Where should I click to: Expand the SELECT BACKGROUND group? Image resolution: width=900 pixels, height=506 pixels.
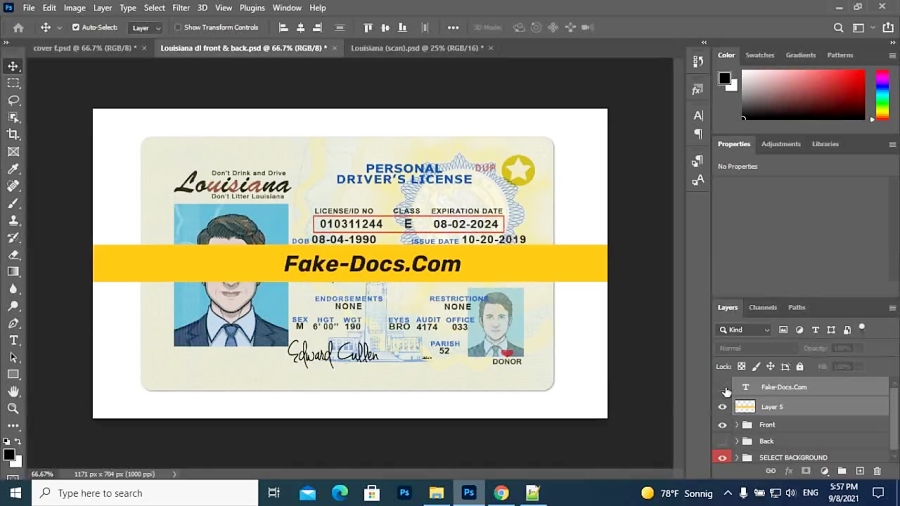click(x=737, y=458)
